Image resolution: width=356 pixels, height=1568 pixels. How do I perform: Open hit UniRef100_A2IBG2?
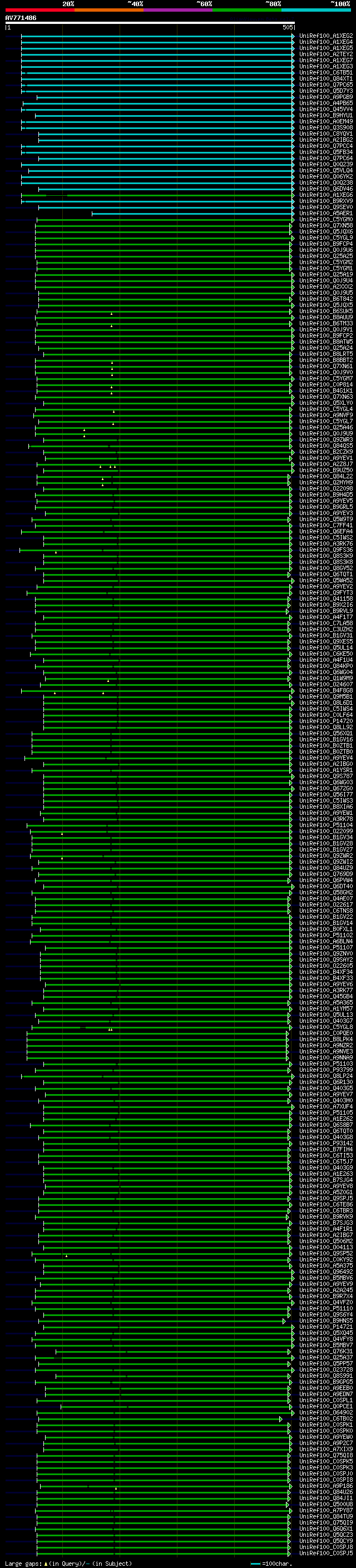(326, 140)
